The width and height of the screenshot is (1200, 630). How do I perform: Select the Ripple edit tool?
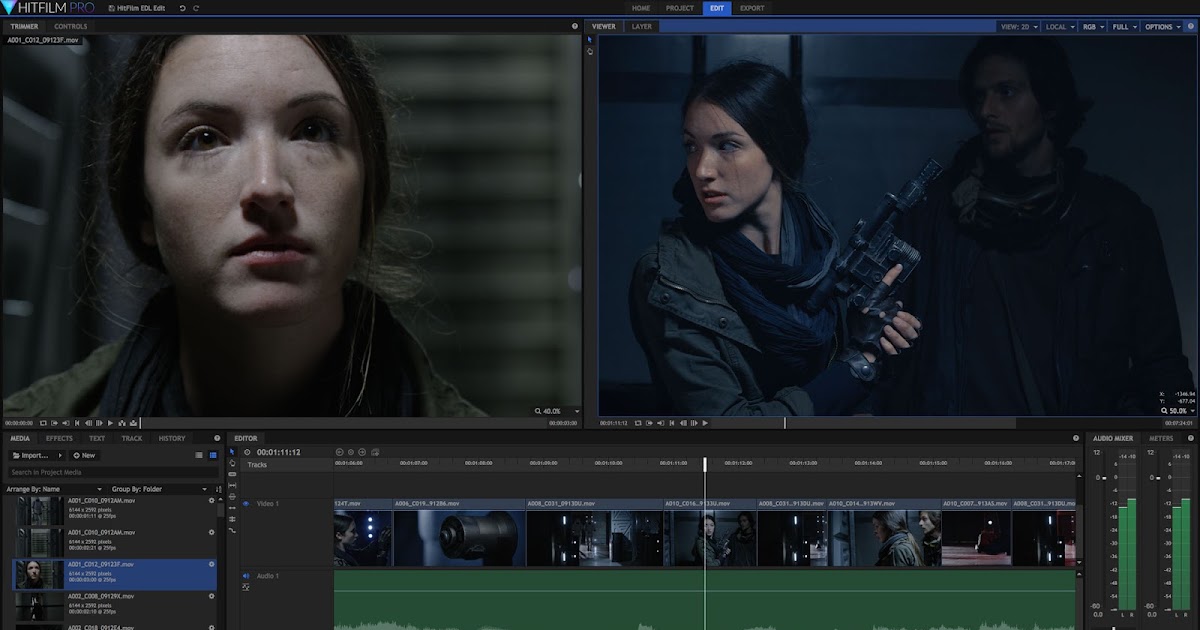coord(232,496)
